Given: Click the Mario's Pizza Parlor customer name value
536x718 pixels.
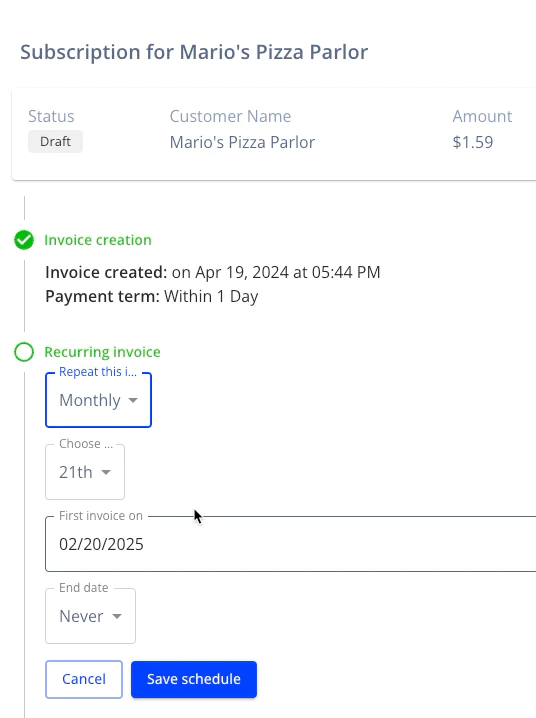Looking at the screenshot, I should [x=242, y=142].
